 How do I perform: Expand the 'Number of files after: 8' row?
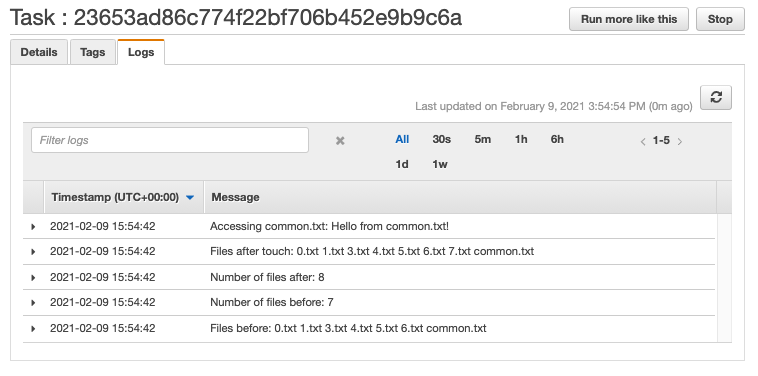33,277
